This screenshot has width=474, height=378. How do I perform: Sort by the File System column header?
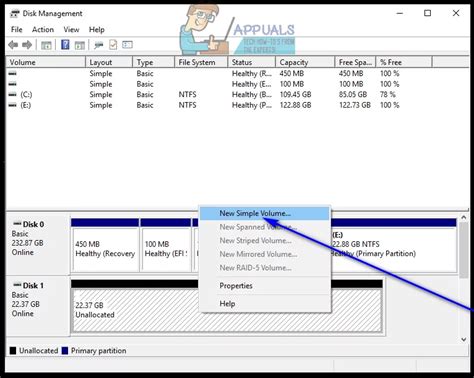click(201, 62)
